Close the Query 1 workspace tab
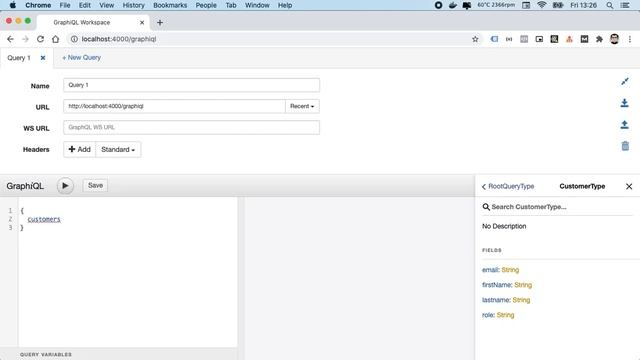 tap(43, 58)
